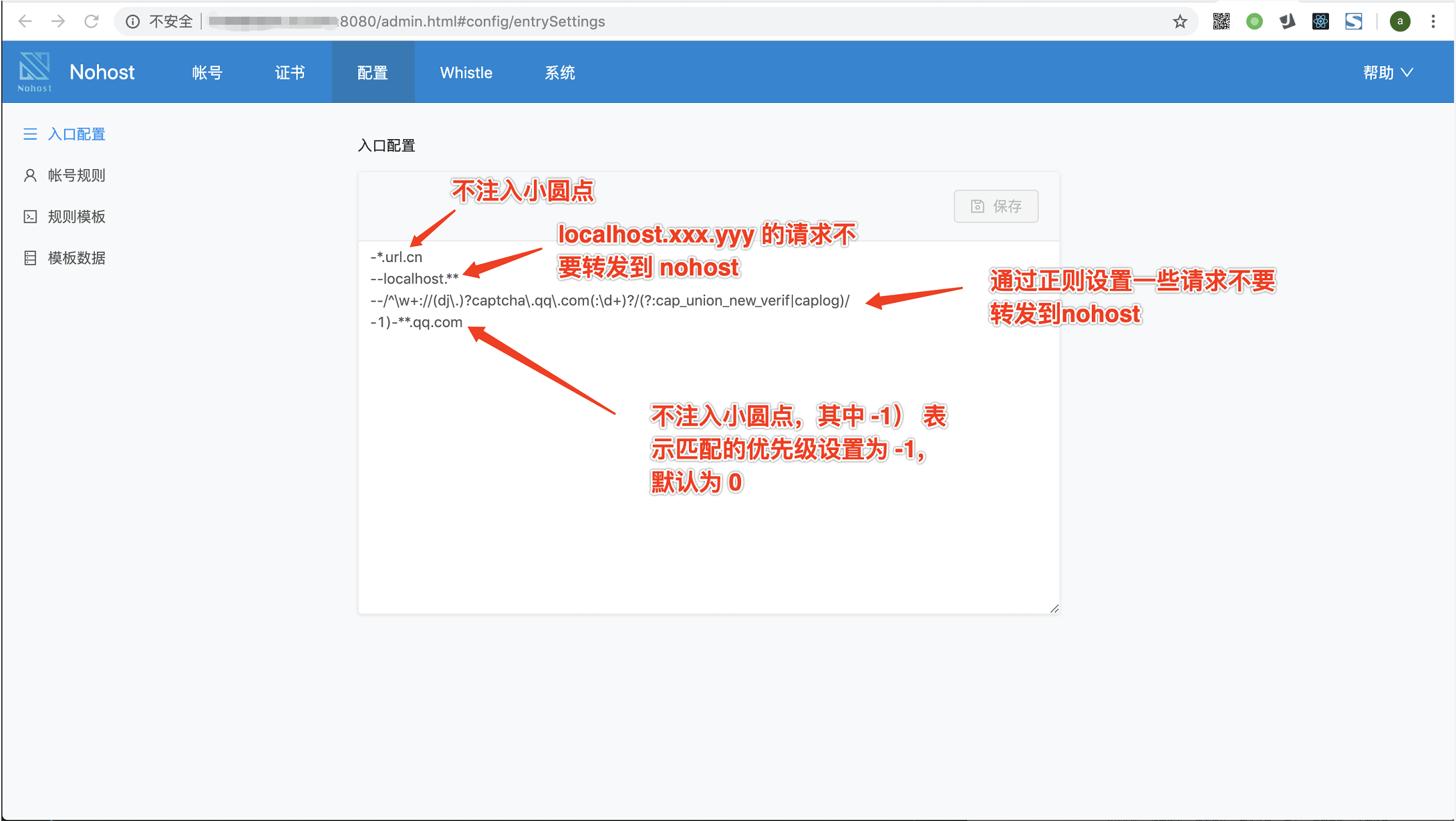Click the Nohost logo icon
Viewport: 1456px width, 821px height.
point(35,72)
